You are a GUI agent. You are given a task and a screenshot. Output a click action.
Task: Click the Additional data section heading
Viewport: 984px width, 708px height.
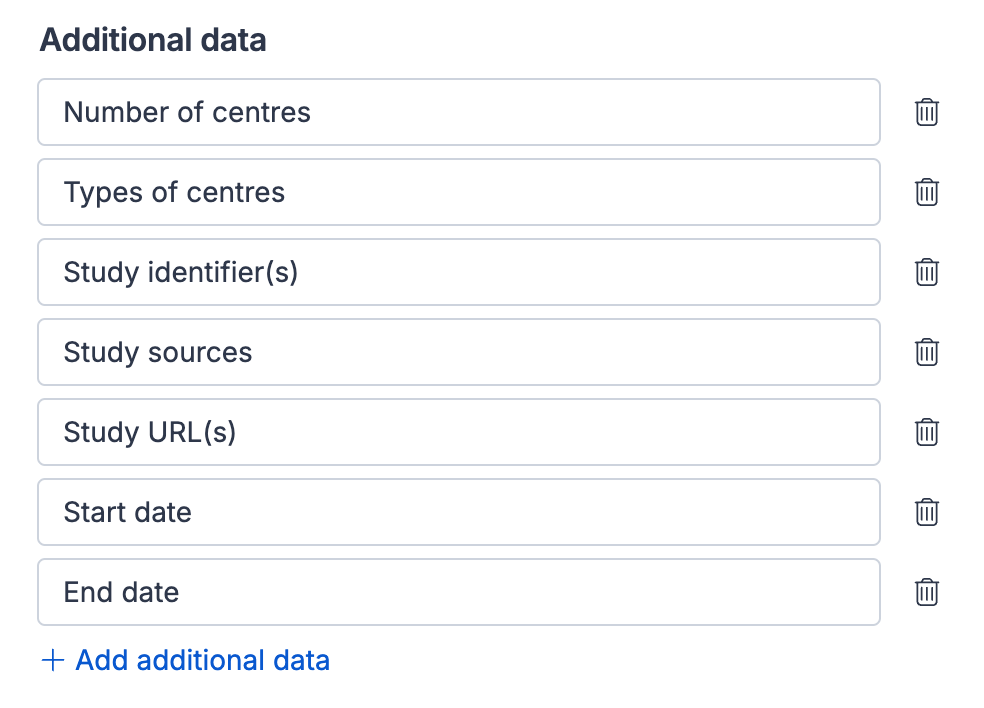coord(152,41)
